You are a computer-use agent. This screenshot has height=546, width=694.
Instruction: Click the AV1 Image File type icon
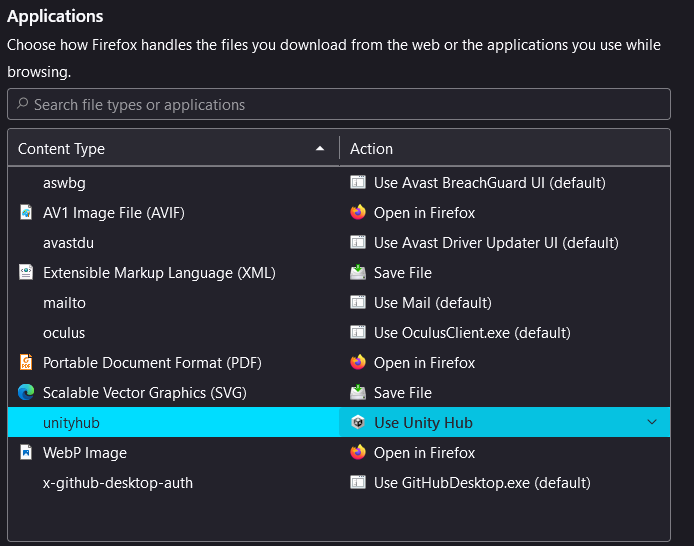click(x=26, y=213)
